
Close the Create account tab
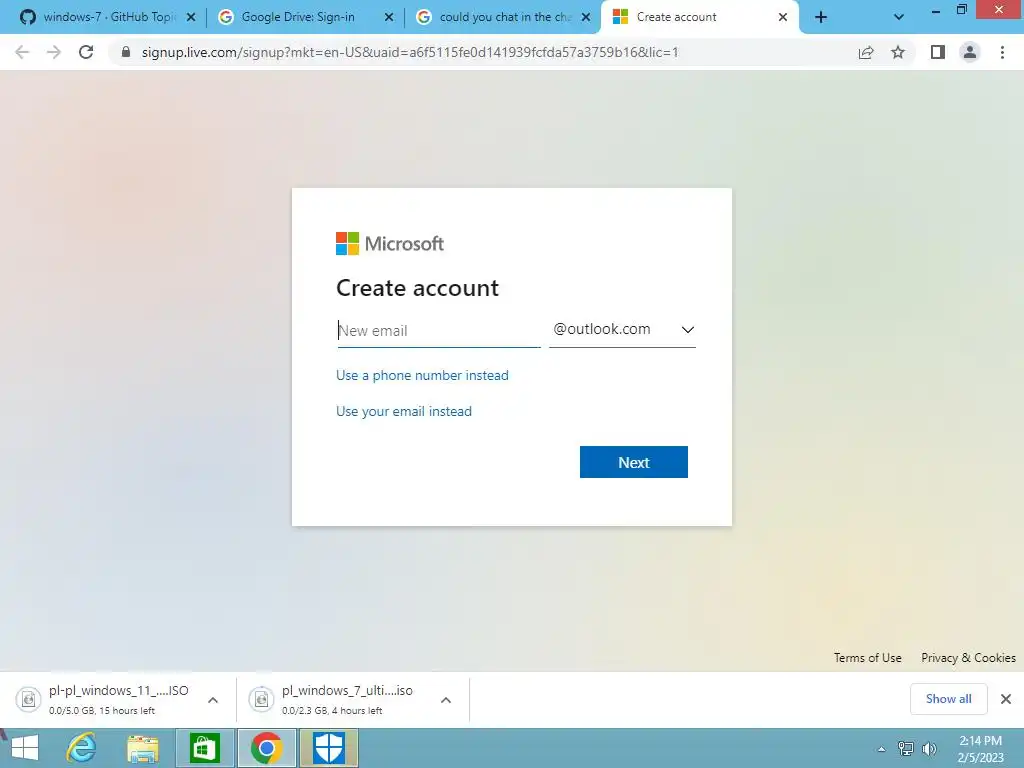pyautogui.click(x=783, y=18)
